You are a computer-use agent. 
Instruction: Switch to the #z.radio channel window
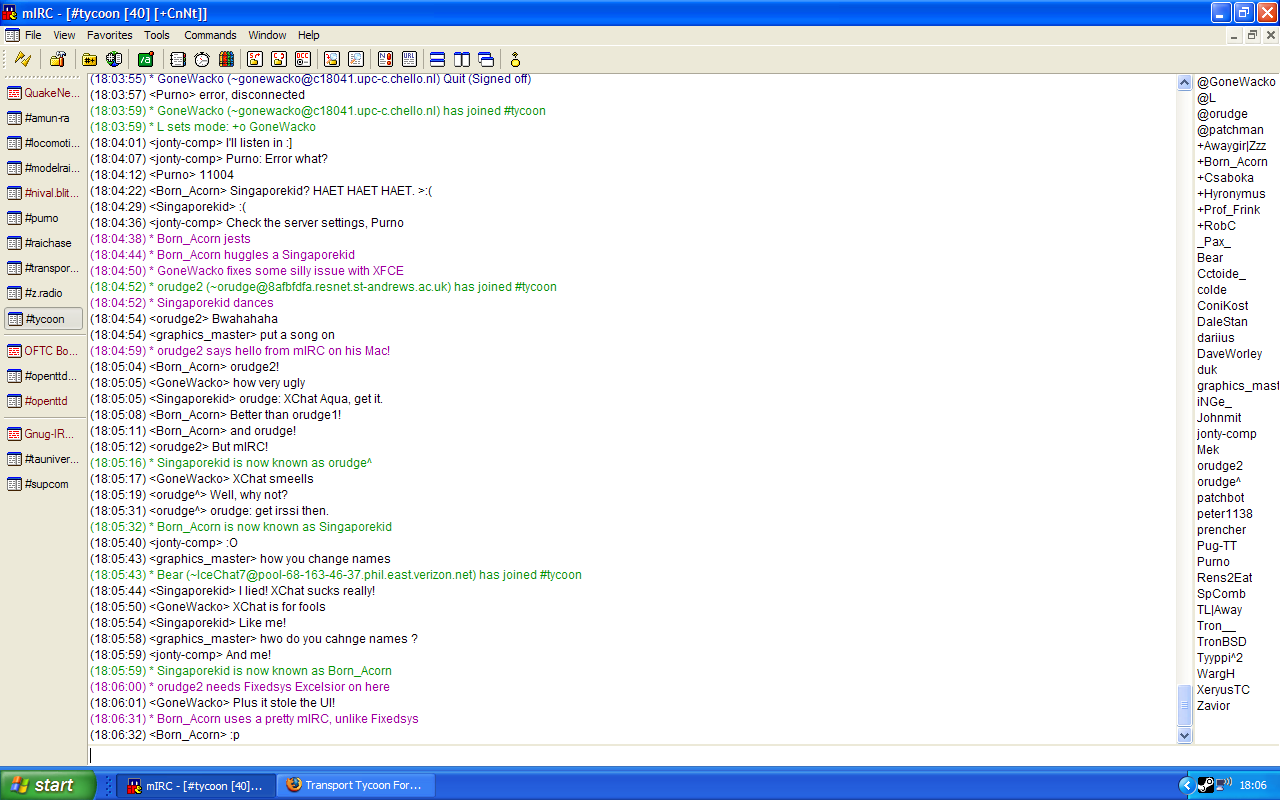point(44,293)
